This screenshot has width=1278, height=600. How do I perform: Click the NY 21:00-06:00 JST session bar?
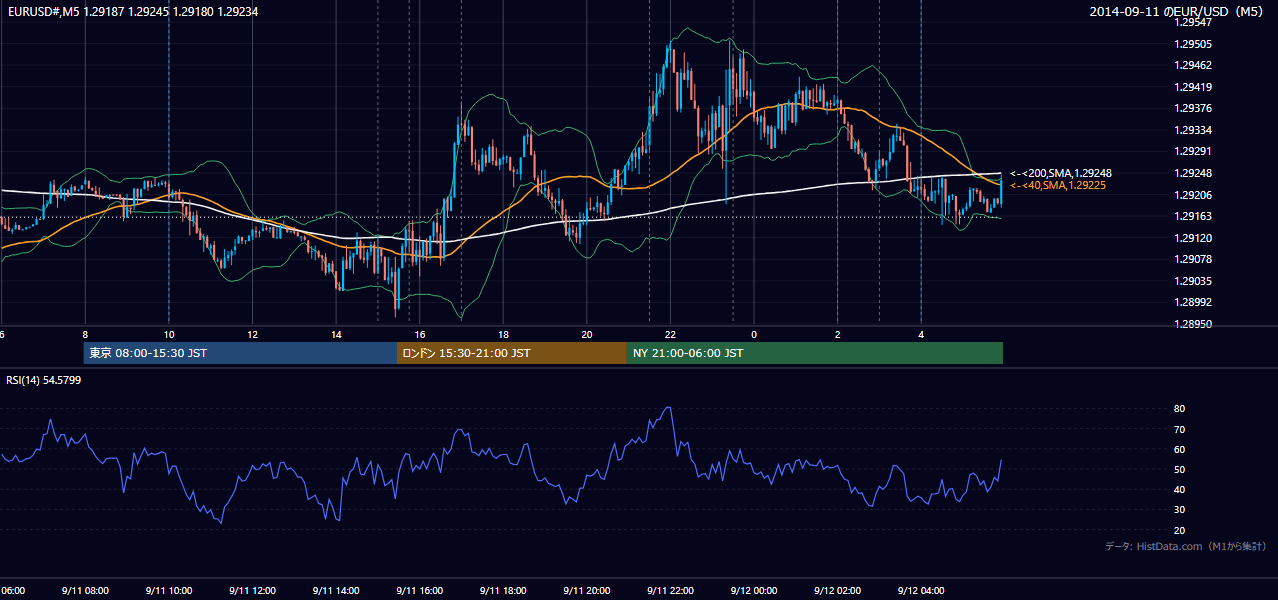click(x=815, y=353)
